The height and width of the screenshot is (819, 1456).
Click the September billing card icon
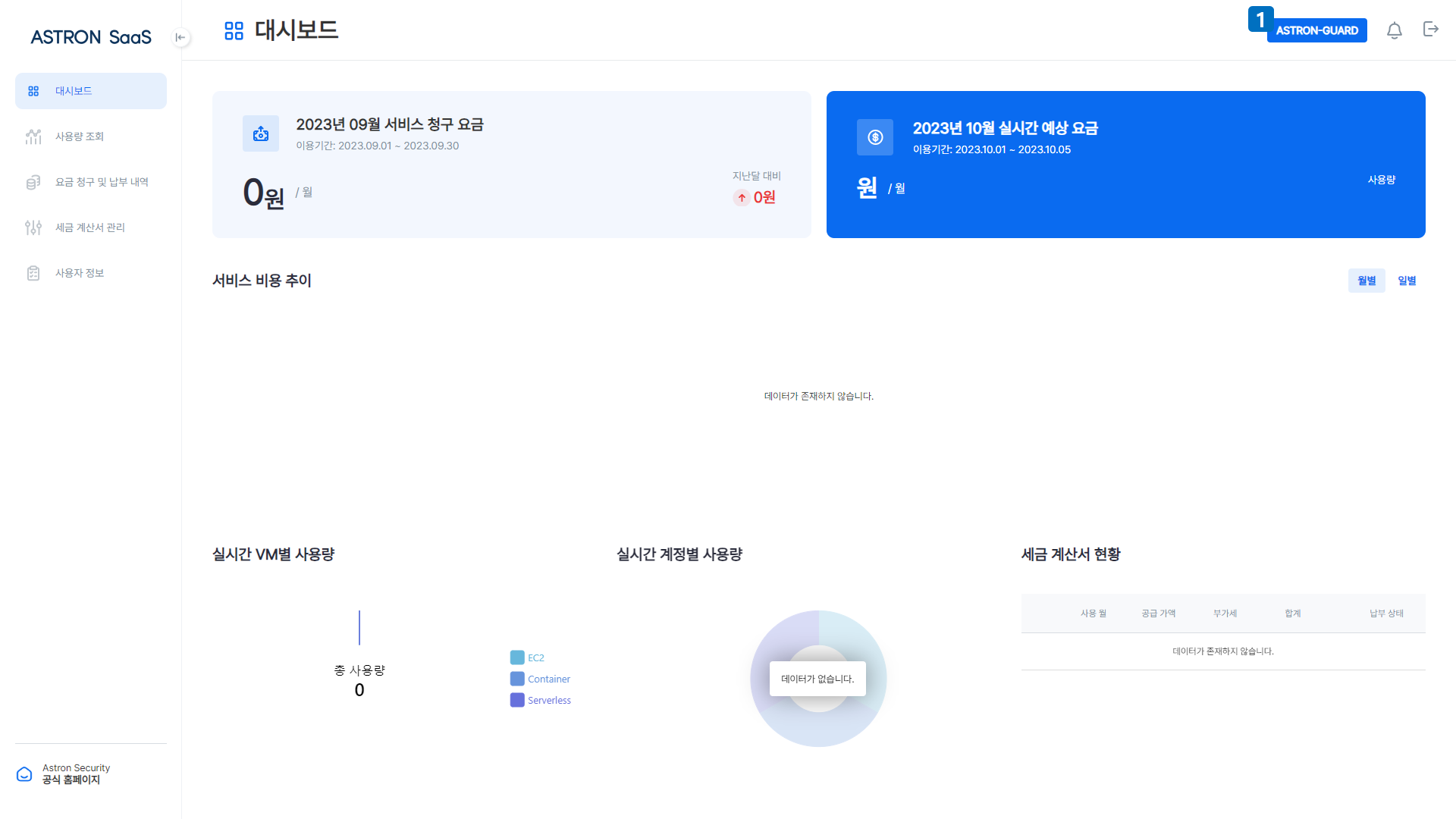point(261,133)
